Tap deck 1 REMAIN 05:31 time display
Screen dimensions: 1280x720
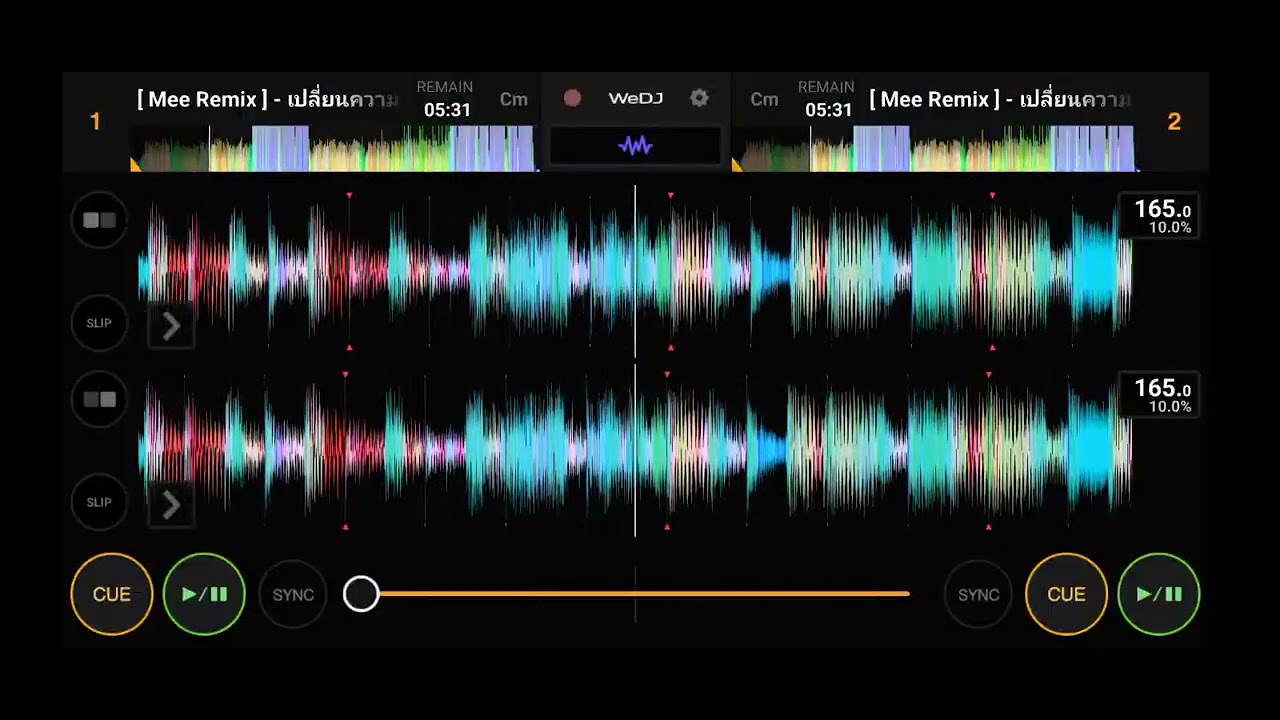click(446, 99)
